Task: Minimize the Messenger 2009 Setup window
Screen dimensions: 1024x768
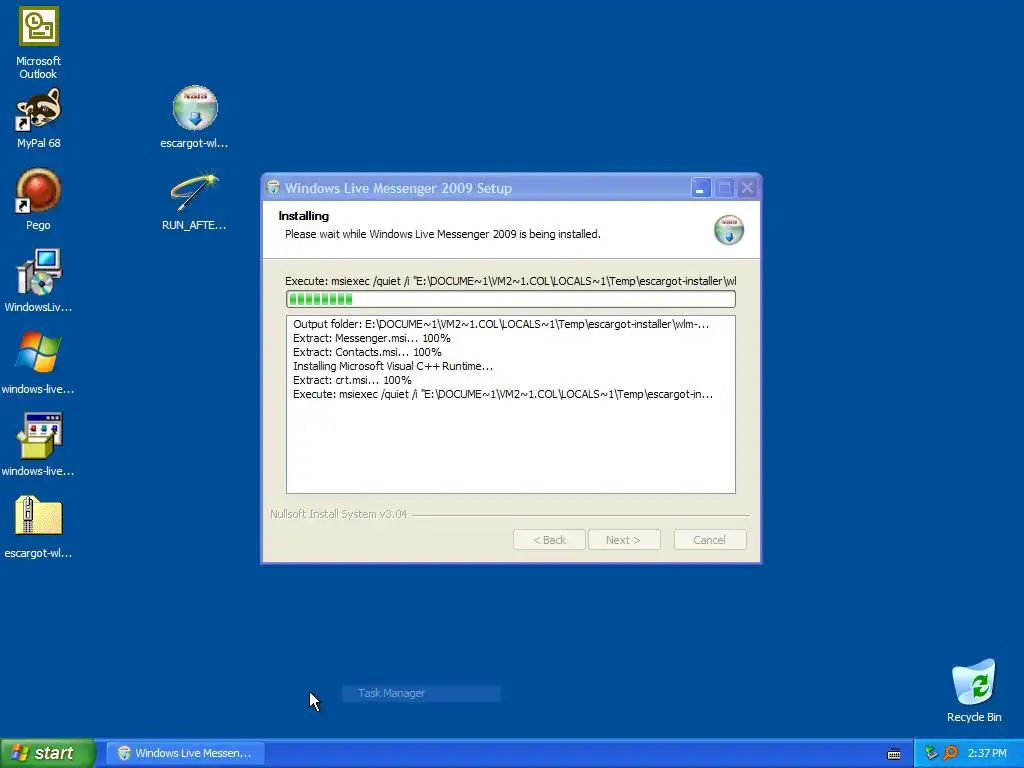Action: coord(701,188)
